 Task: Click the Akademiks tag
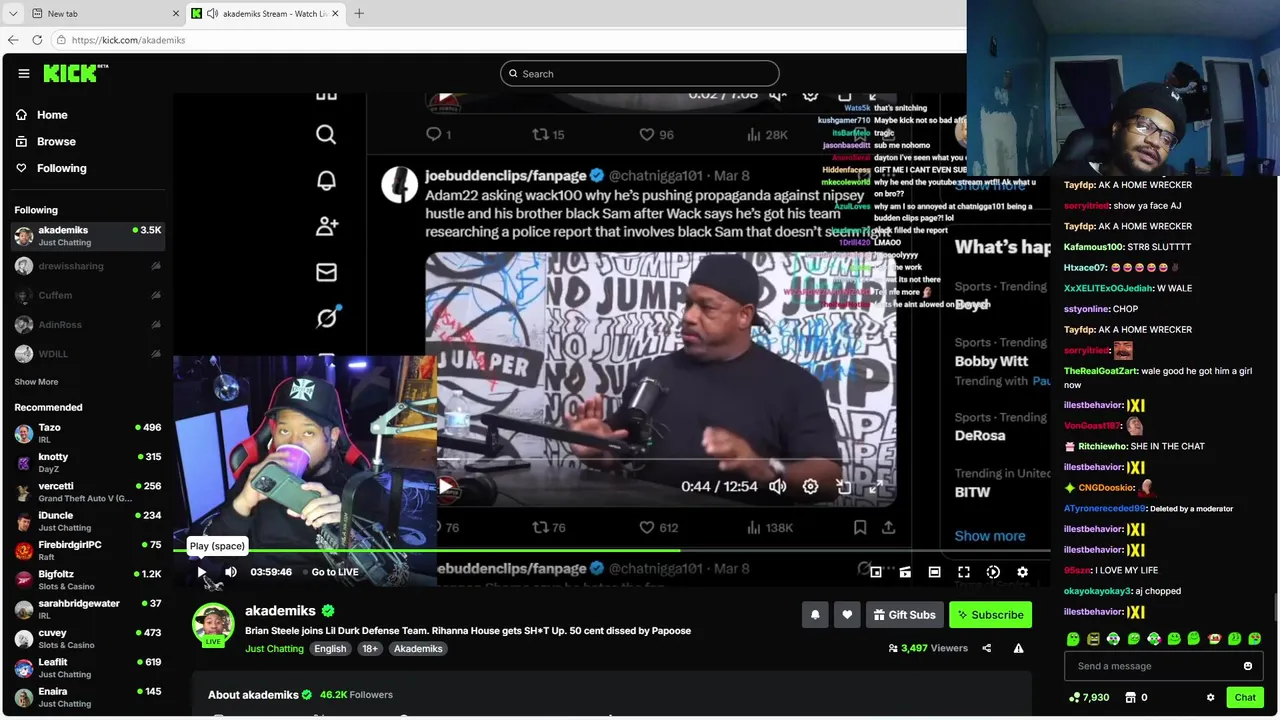(x=418, y=649)
